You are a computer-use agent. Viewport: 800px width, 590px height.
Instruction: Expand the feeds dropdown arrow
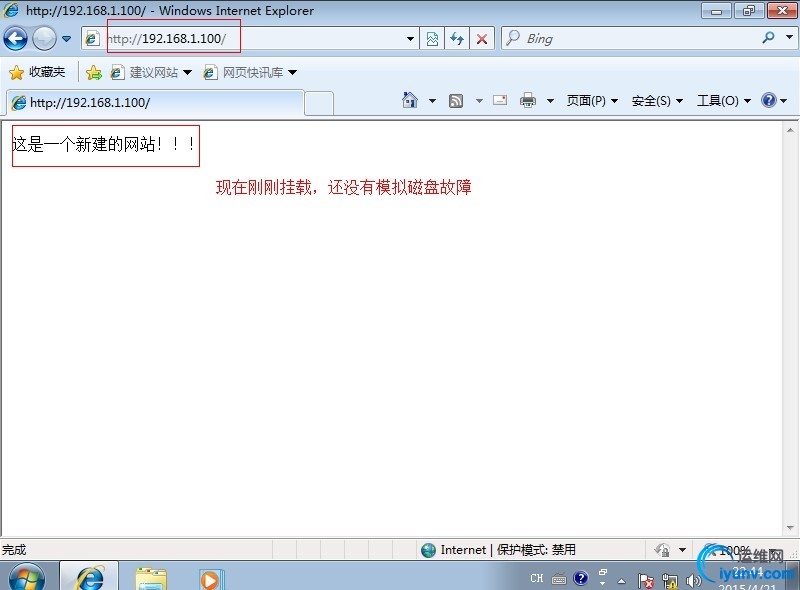(x=479, y=101)
